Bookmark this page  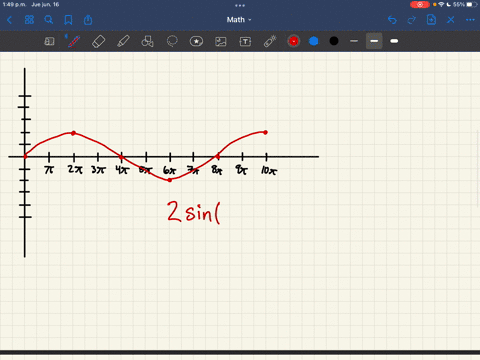[68, 20]
